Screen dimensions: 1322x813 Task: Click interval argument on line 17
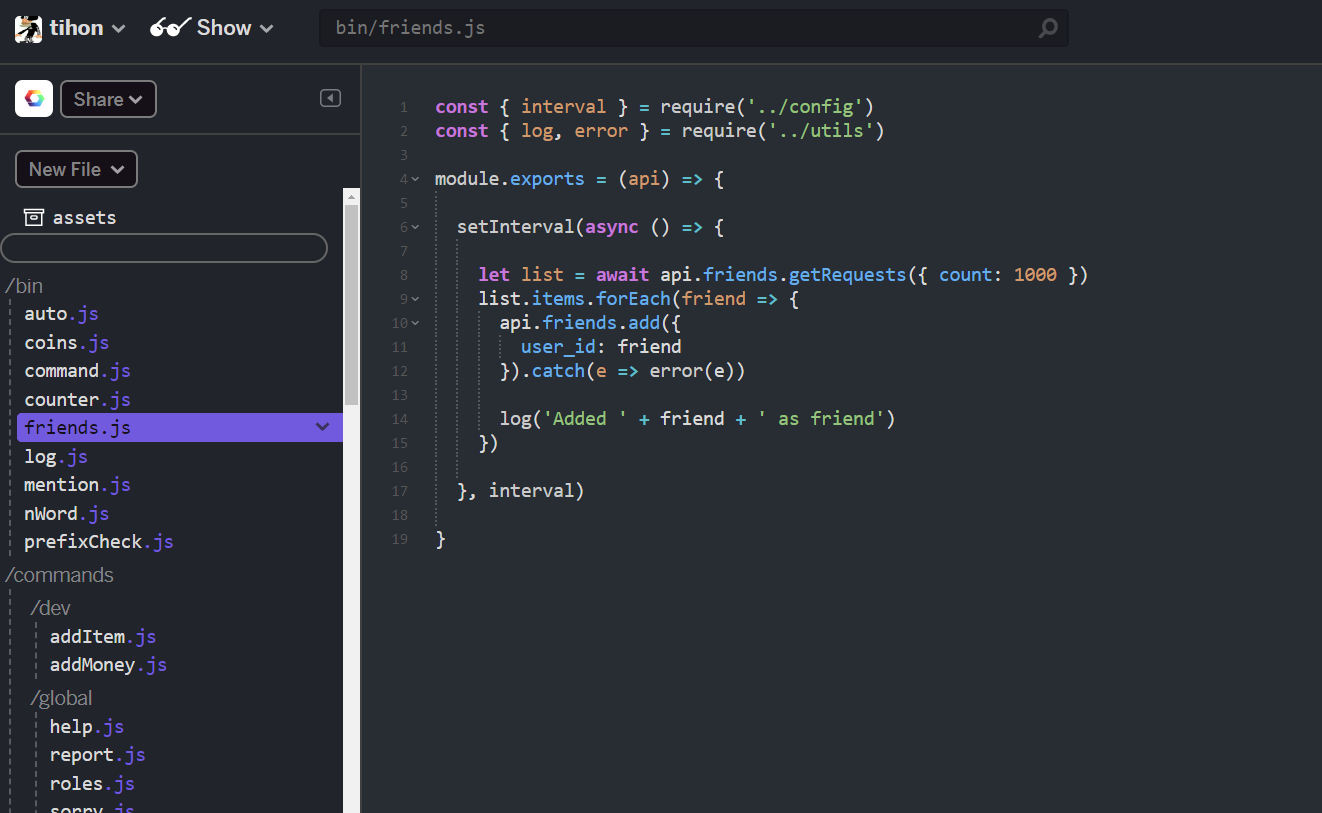tap(531, 491)
